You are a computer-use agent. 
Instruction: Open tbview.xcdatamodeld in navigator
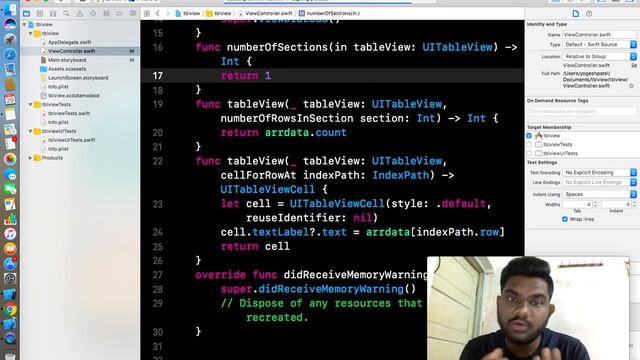pyautogui.click(x=73, y=96)
